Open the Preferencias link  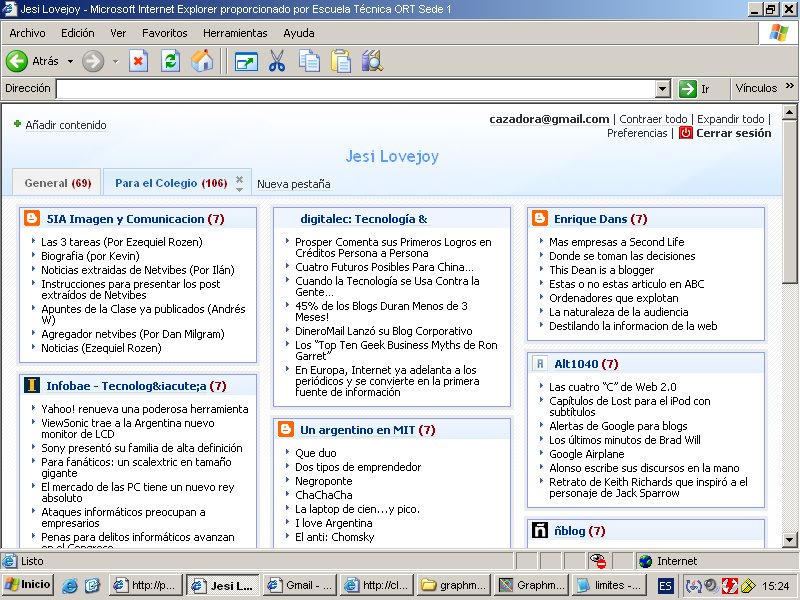tap(637, 133)
